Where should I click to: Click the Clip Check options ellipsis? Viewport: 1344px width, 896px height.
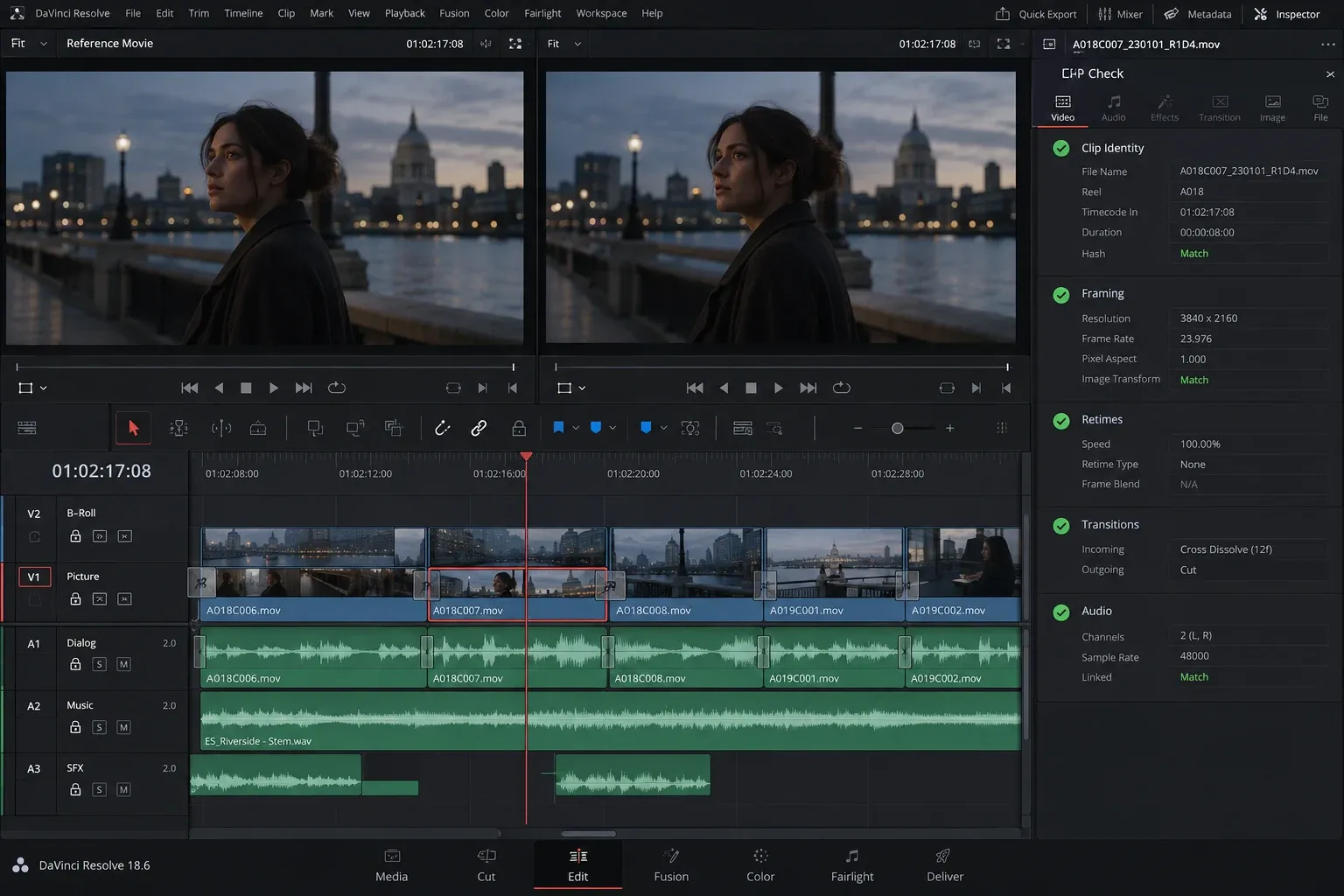pyautogui.click(x=1327, y=44)
